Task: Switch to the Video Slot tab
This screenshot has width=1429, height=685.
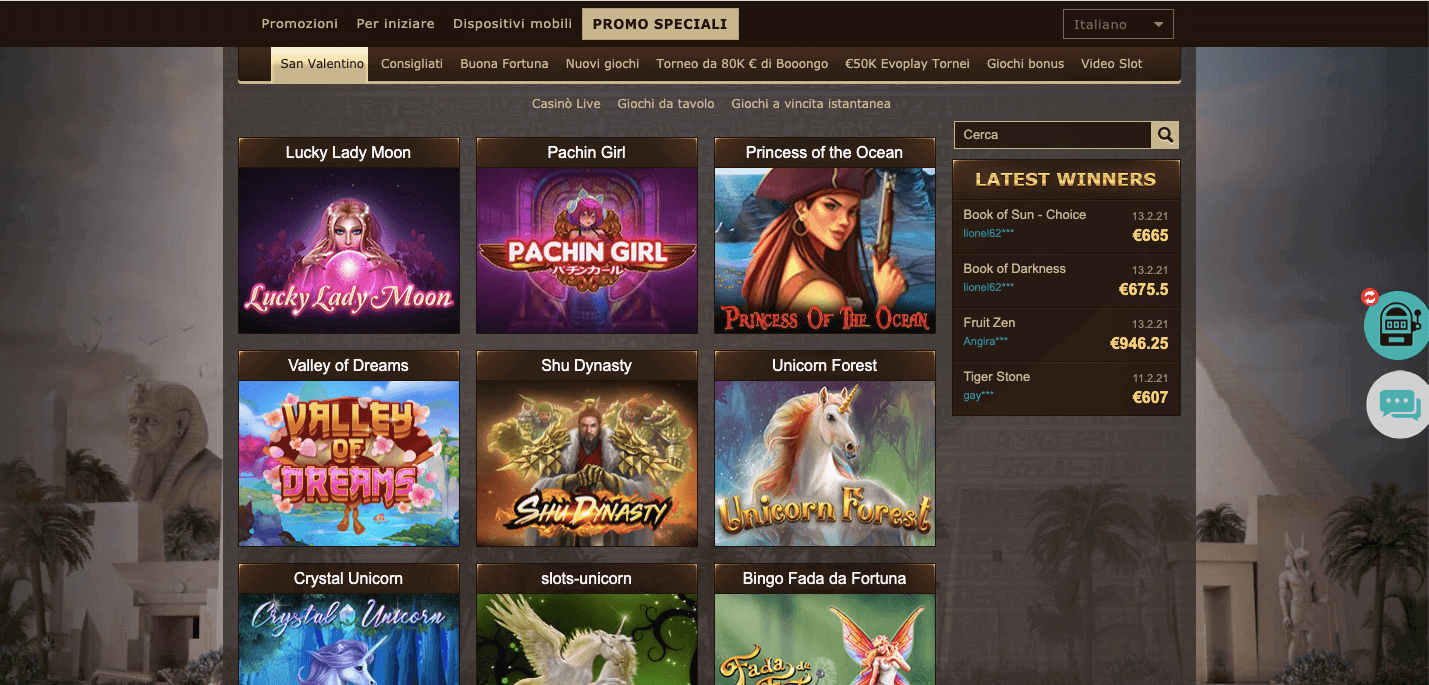Action: (x=1111, y=63)
